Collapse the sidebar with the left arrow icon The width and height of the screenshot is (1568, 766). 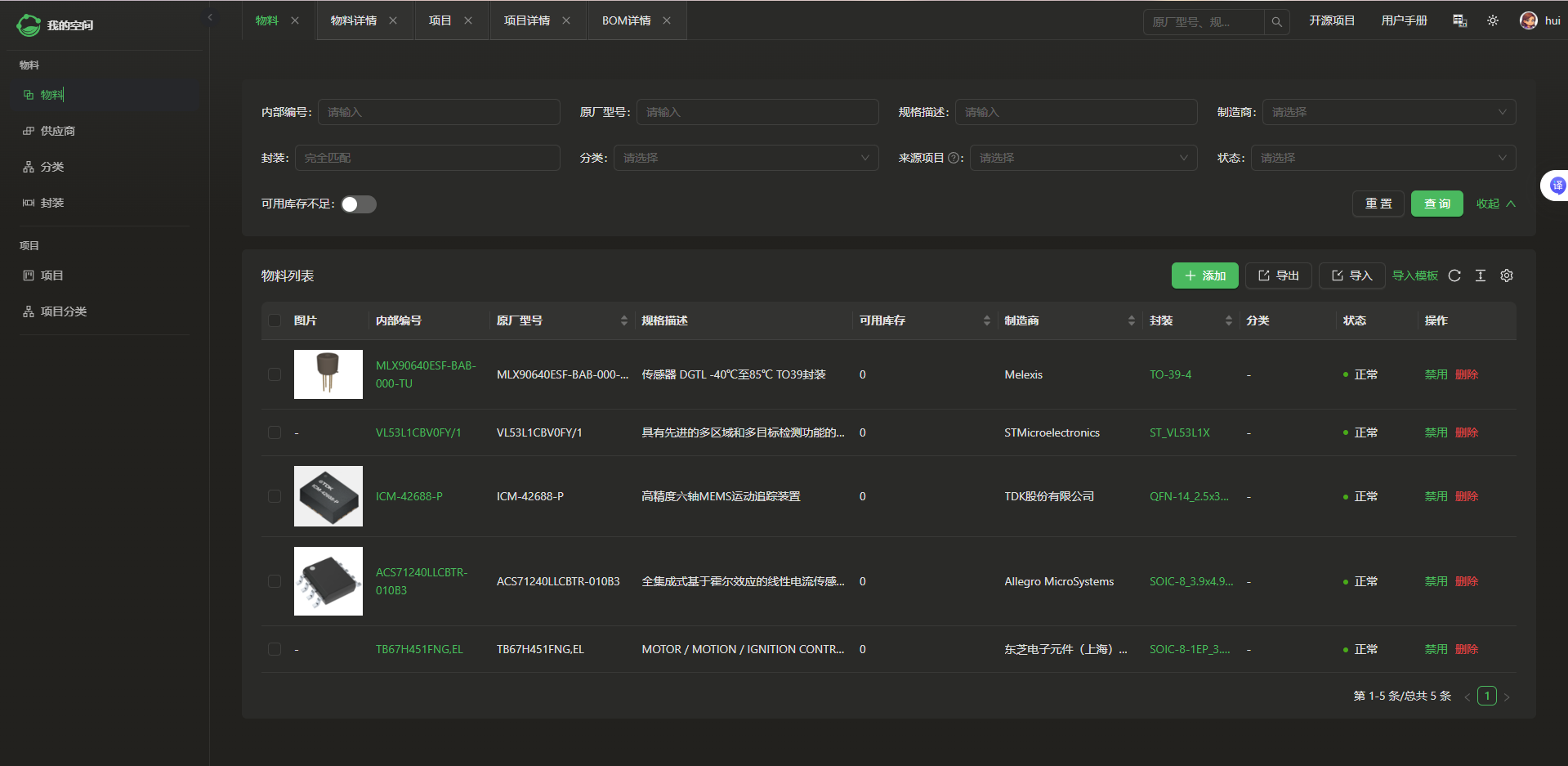tap(210, 17)
